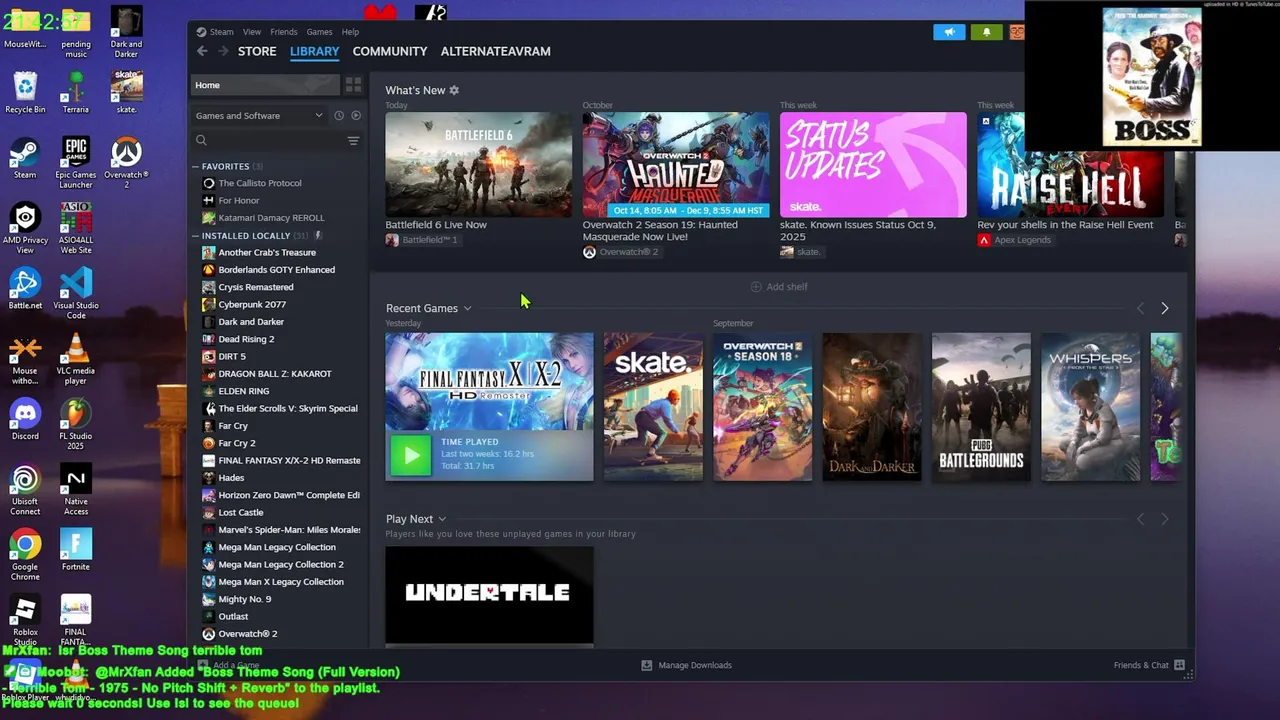The image size is (1280, 720).
Task: Select the Google Chrome desktop icon
Action: click(x=25, y=555)
